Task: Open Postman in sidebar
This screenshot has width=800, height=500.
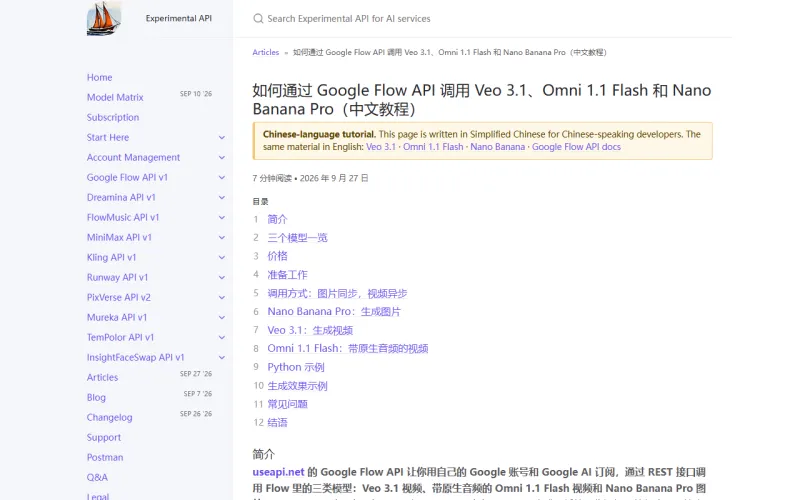Action: [x=105, y=457]
